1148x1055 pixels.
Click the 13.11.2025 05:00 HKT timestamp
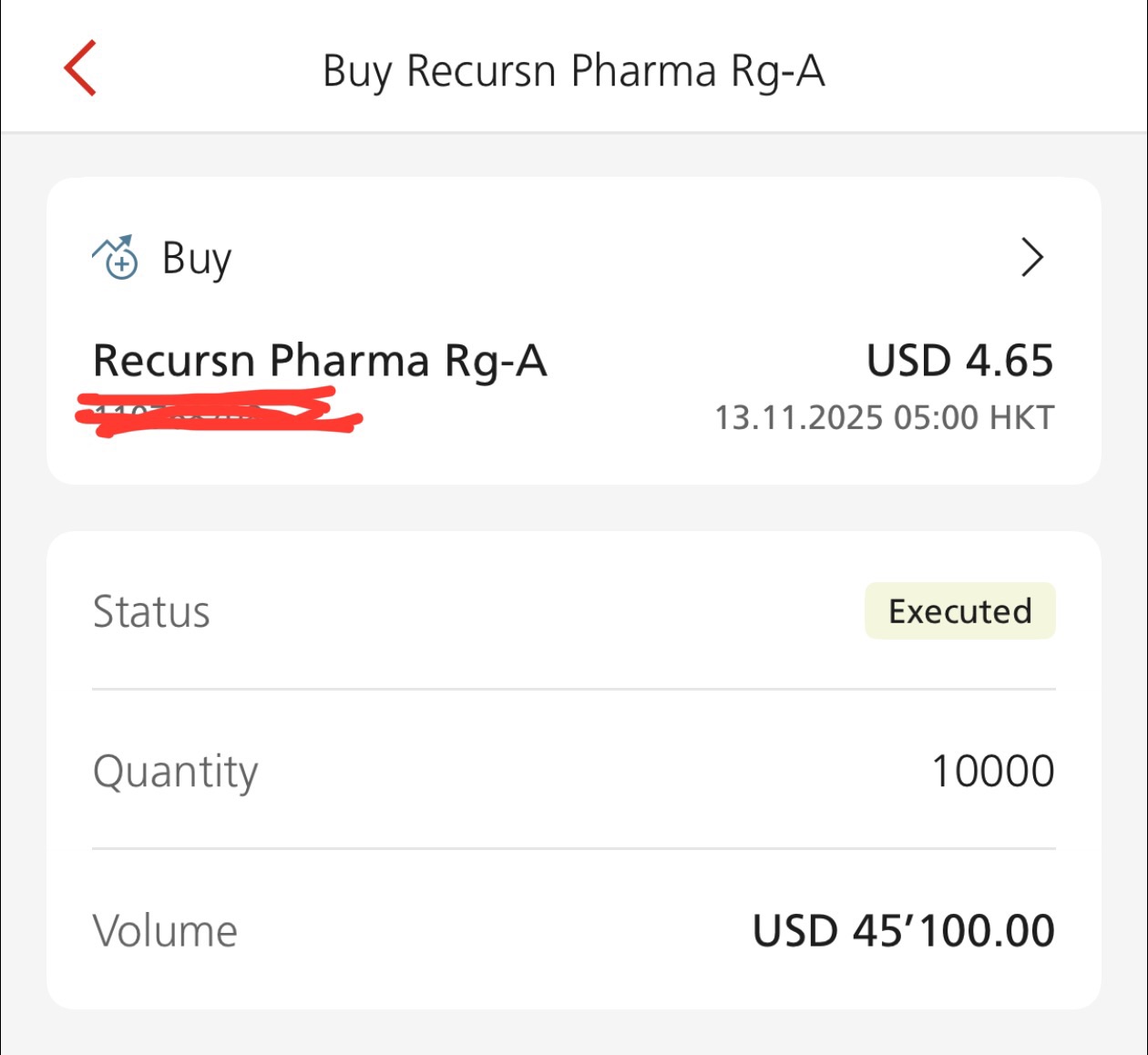[884, 417]
